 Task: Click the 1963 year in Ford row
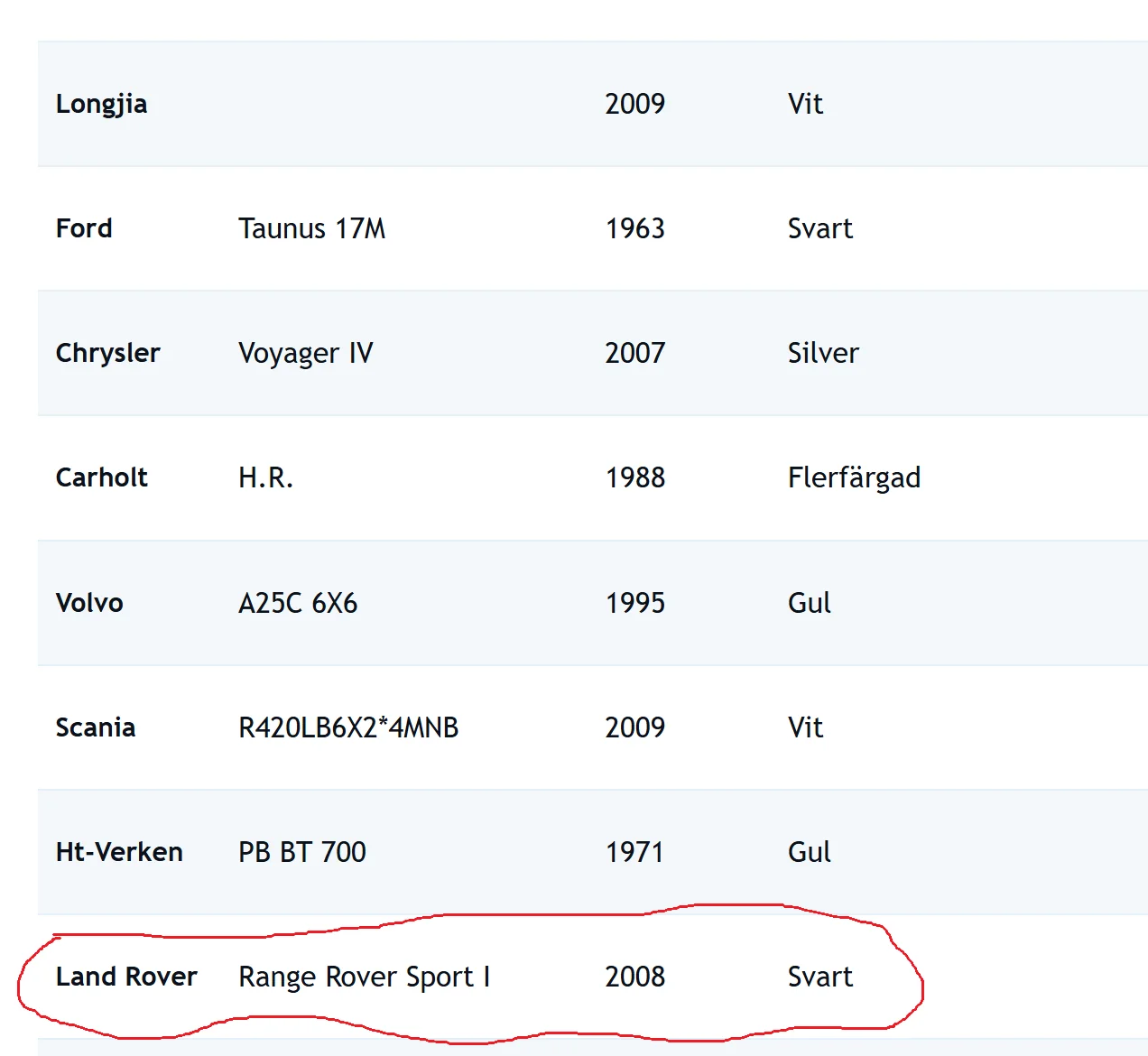[x=634, y=228]
